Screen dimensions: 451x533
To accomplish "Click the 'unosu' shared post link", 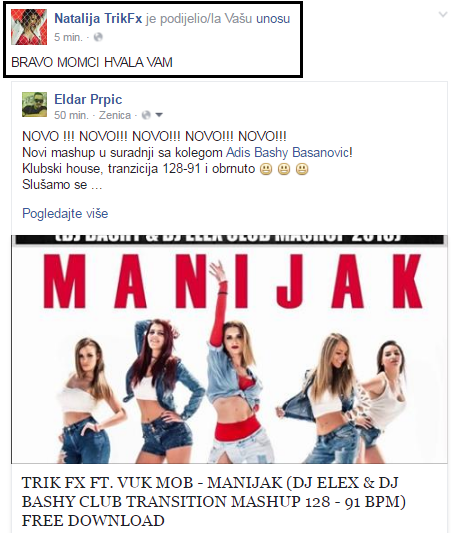I will (x=273, y=19).
